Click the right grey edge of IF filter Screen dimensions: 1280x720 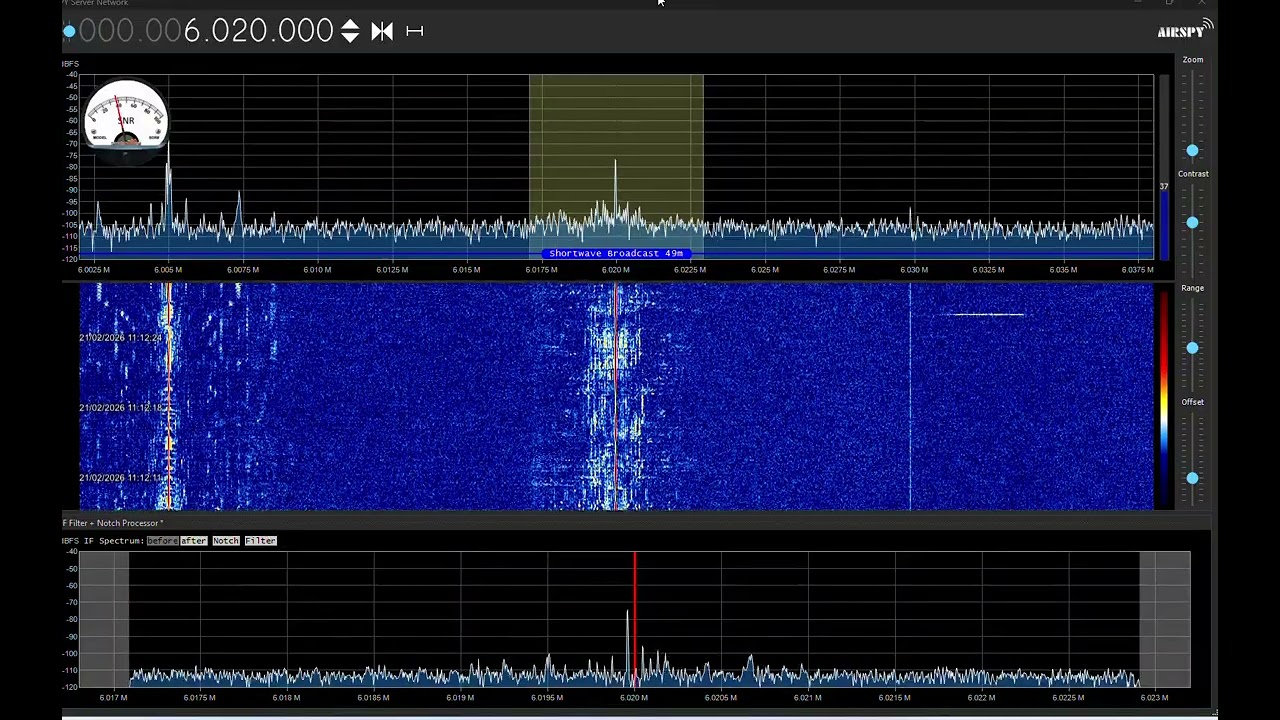pyautogui.click(x=1165, y=619)
